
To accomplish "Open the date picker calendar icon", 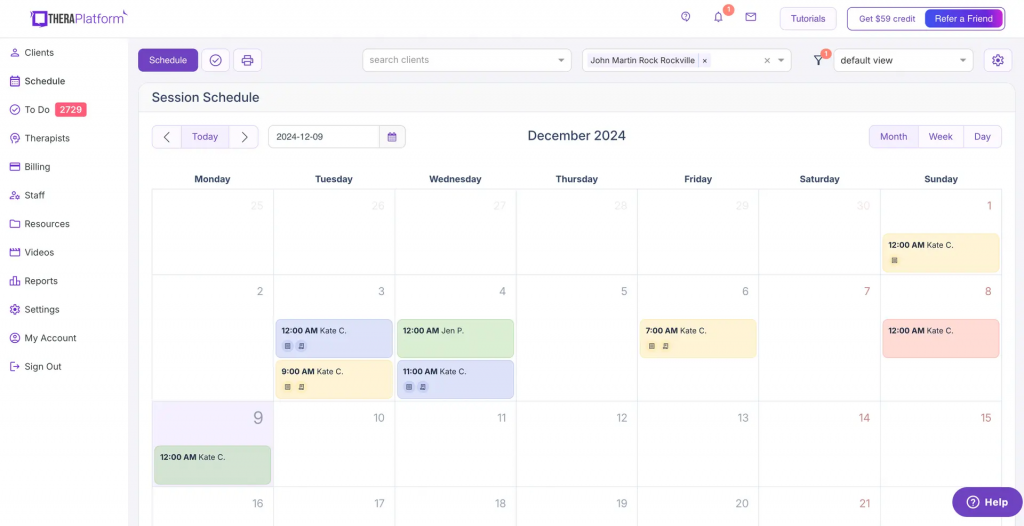I will 392,137.
